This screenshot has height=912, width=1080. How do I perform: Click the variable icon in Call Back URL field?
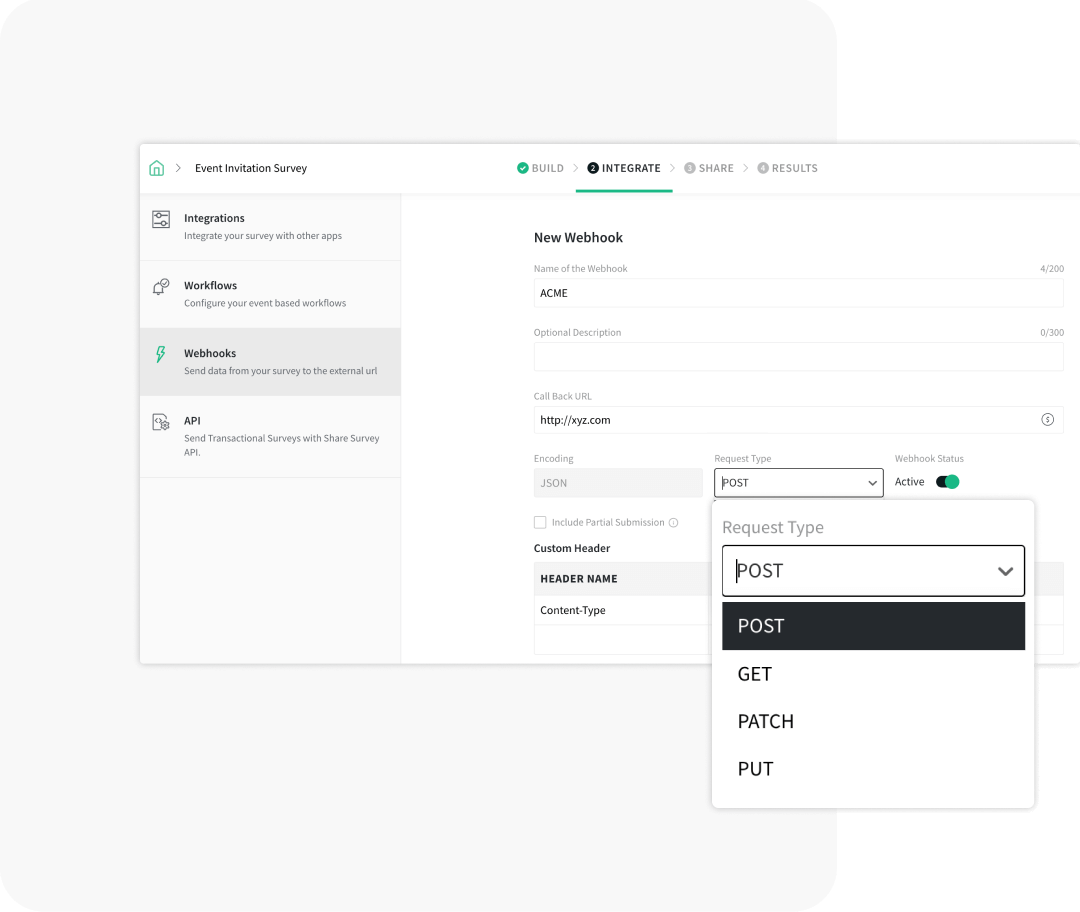[x=1047, y=420]
